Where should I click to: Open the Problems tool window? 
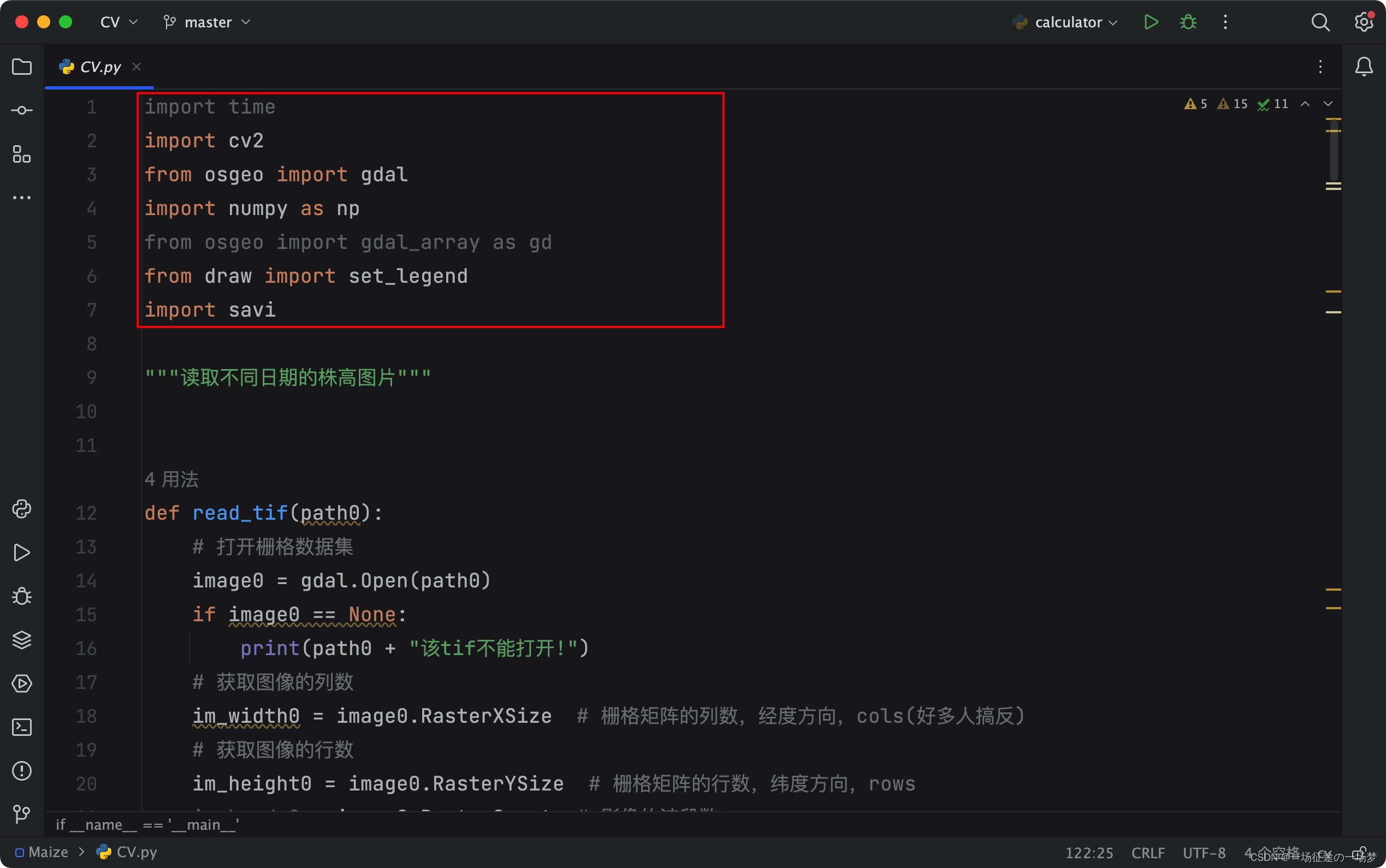22,770
